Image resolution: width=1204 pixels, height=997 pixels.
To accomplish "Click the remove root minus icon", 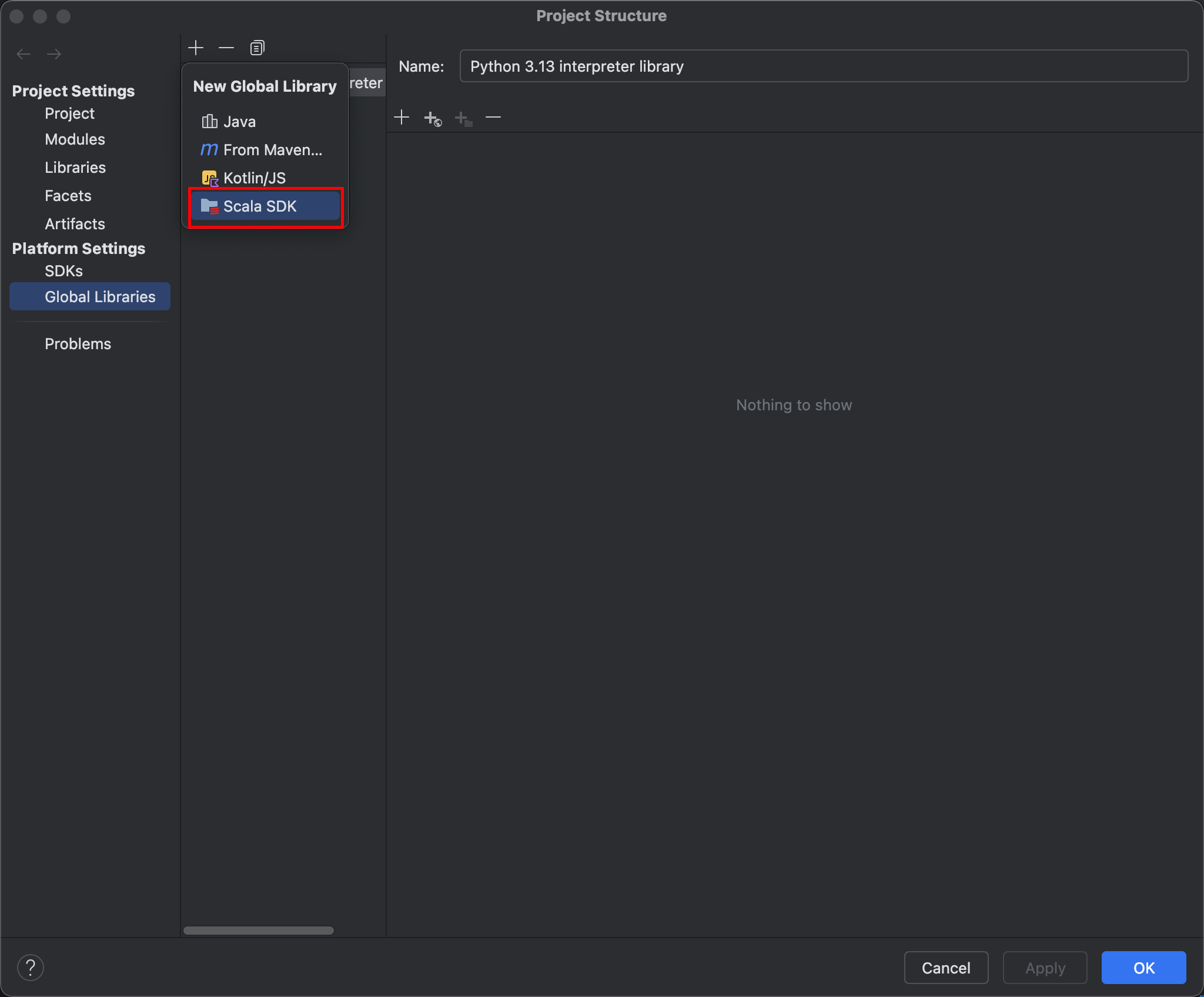I will pos(493,118).
